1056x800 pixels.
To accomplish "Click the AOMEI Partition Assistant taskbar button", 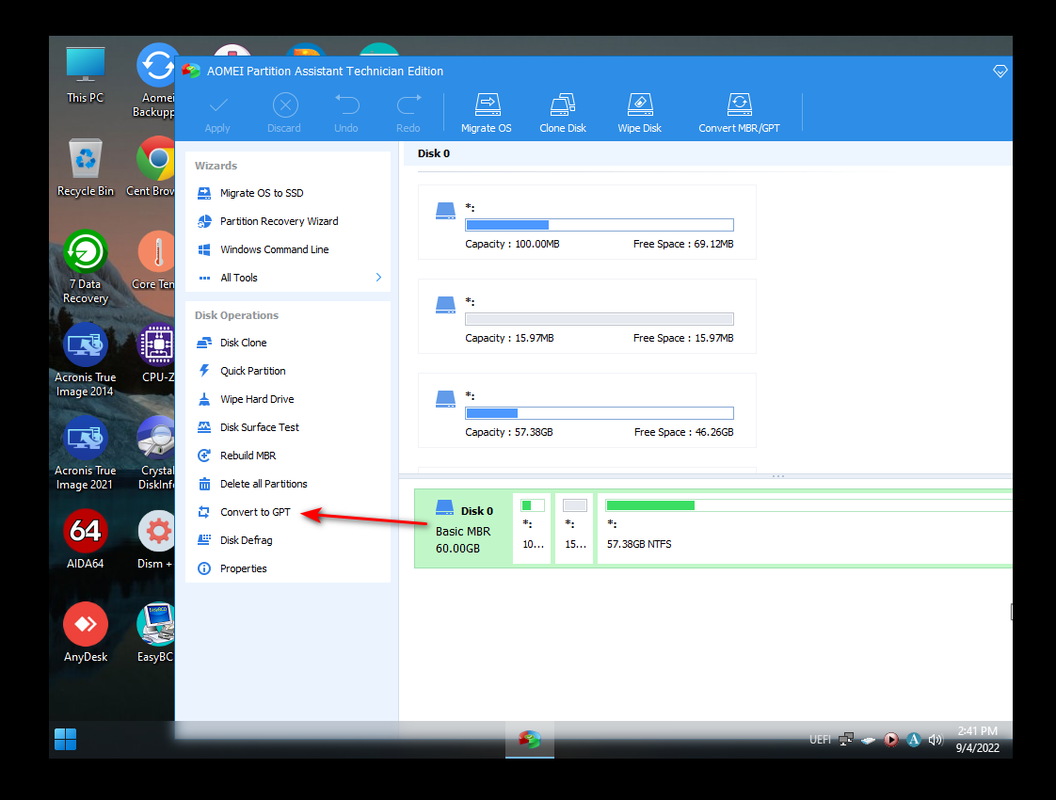I will point(529,739).
